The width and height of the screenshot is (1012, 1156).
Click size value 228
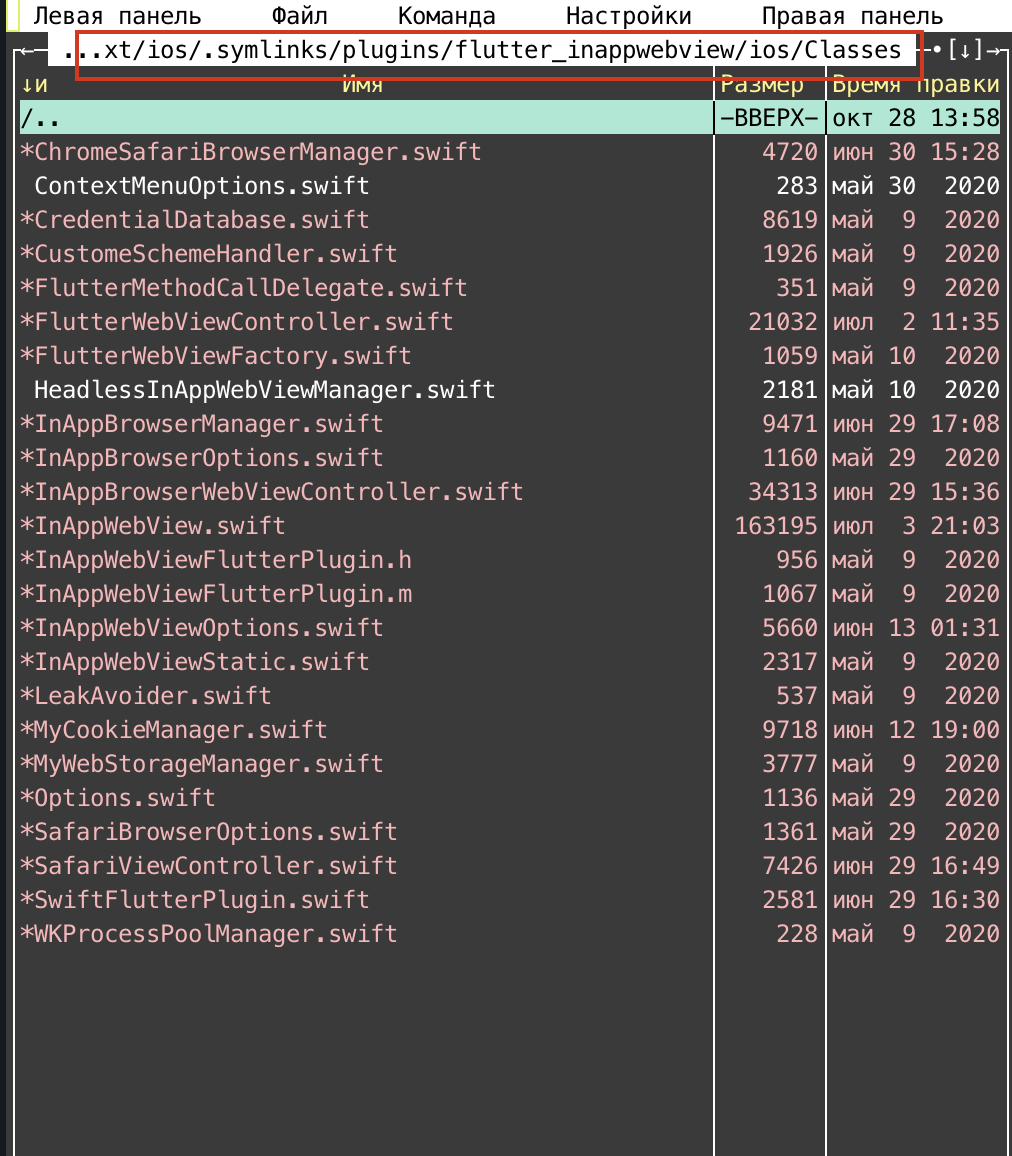(797, 933)
